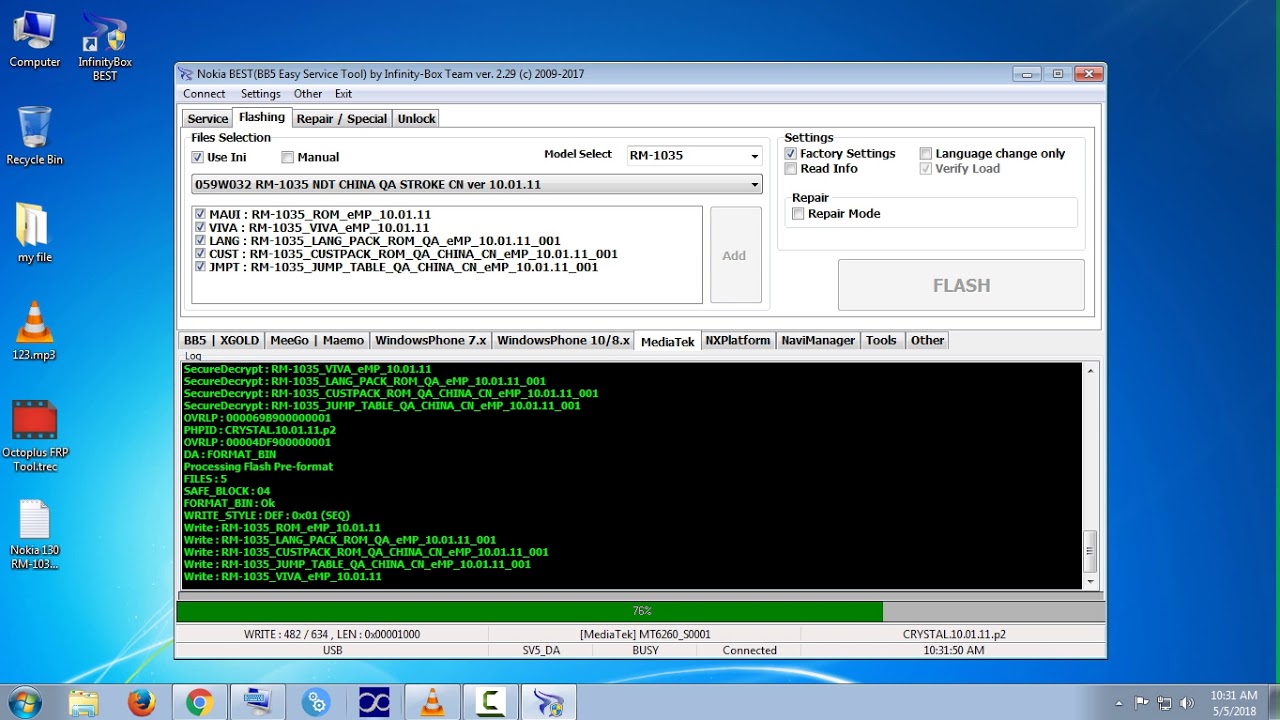
Task: Open the Other menu
Action: click(x=308, y=94)
